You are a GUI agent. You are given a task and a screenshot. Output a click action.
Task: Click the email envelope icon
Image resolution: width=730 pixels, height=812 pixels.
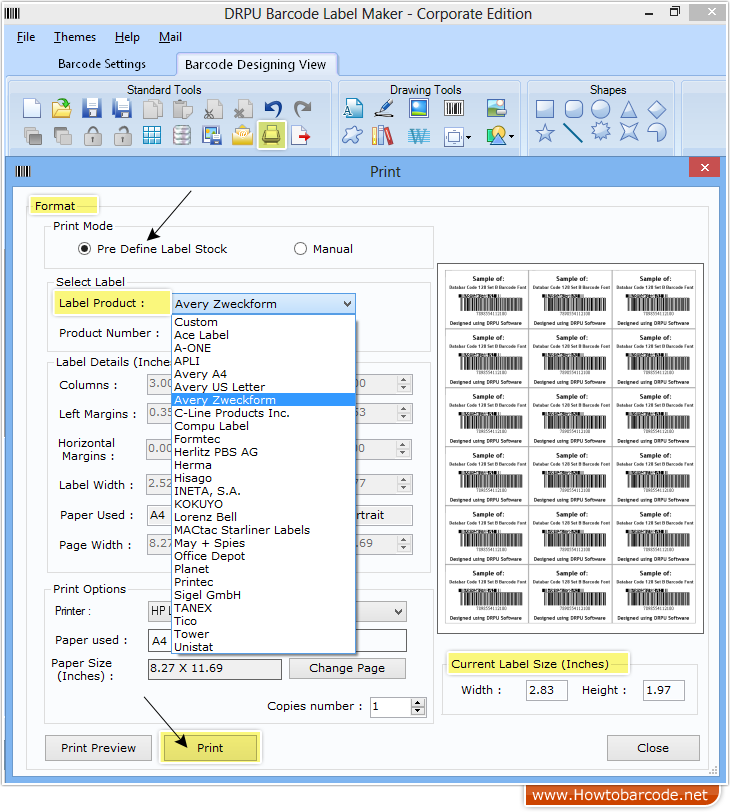[x=242, y=136]
